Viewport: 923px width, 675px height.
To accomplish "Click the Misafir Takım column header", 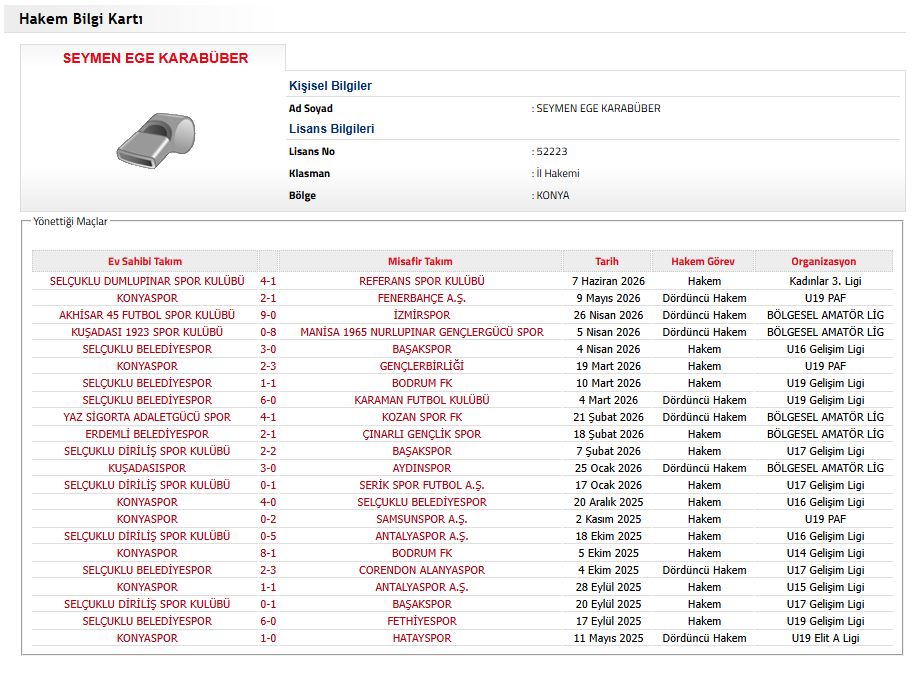I will pos(420,261).
